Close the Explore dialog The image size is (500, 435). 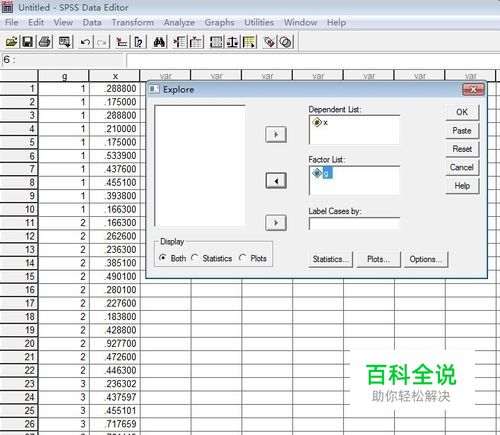473,89
